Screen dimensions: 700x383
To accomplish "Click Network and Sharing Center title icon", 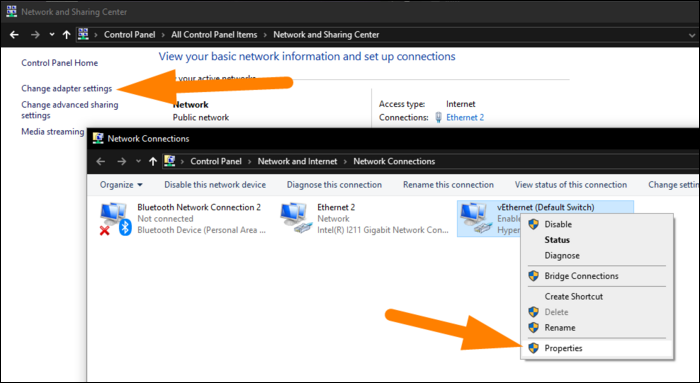I will [12, 12].
